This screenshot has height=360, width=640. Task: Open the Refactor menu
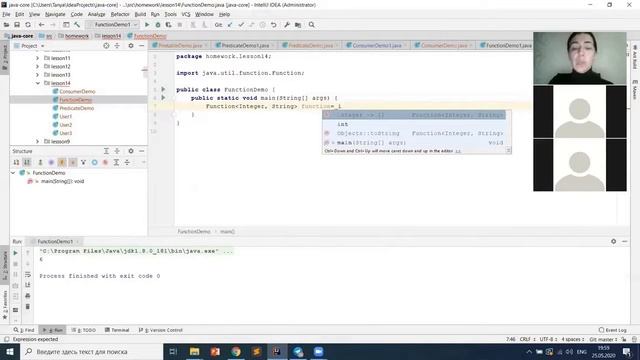pyautogui.click(x=120, y=14)
